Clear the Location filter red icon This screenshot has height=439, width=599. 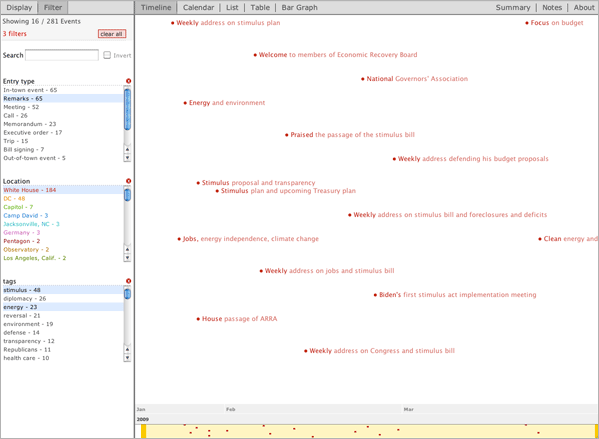[128, 181]
